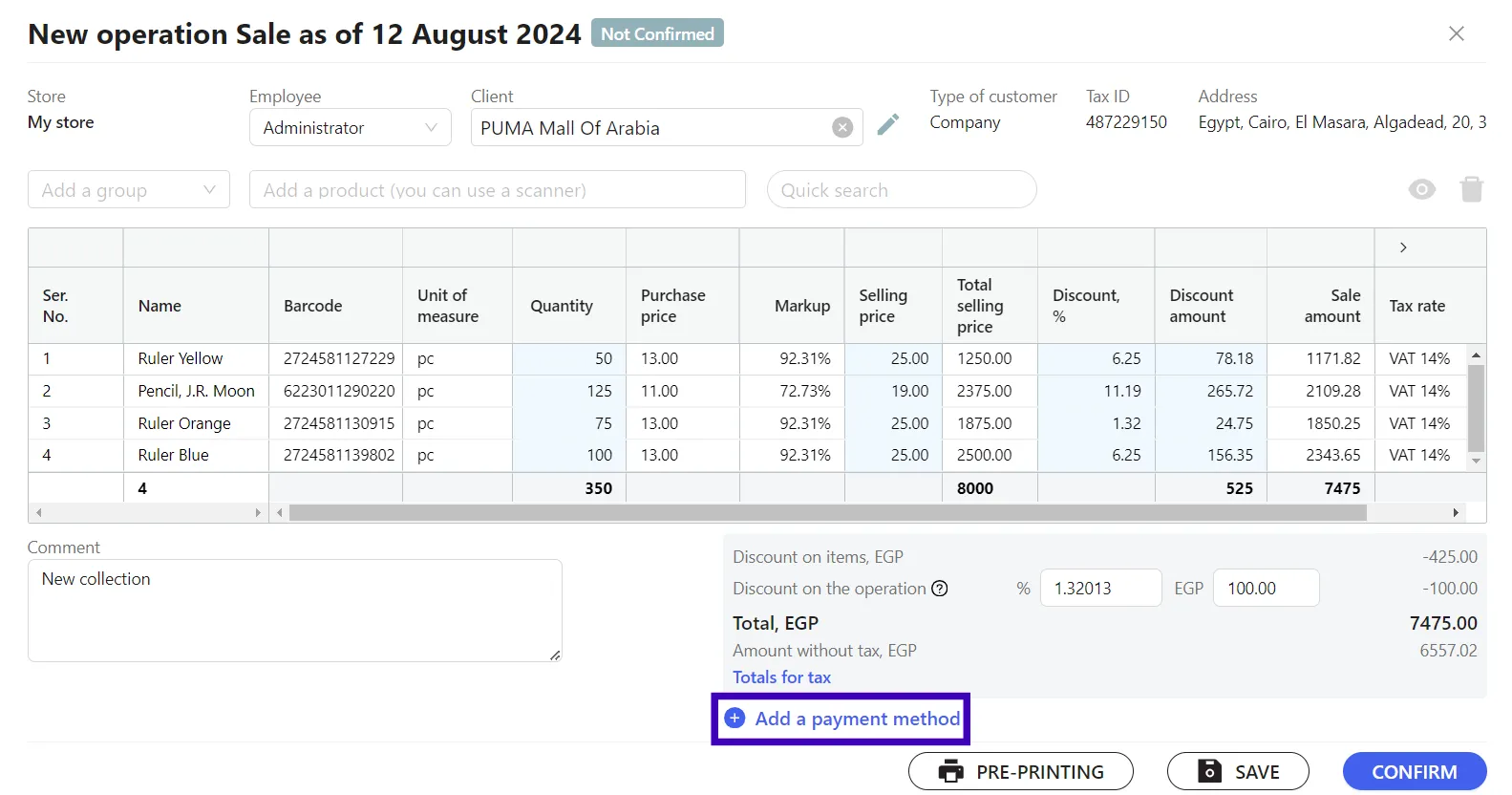Image resolution: width=1512 pixels, height=795 pixels.
Task: Click the SAVE button
Action: click(x=1238, y=771)
